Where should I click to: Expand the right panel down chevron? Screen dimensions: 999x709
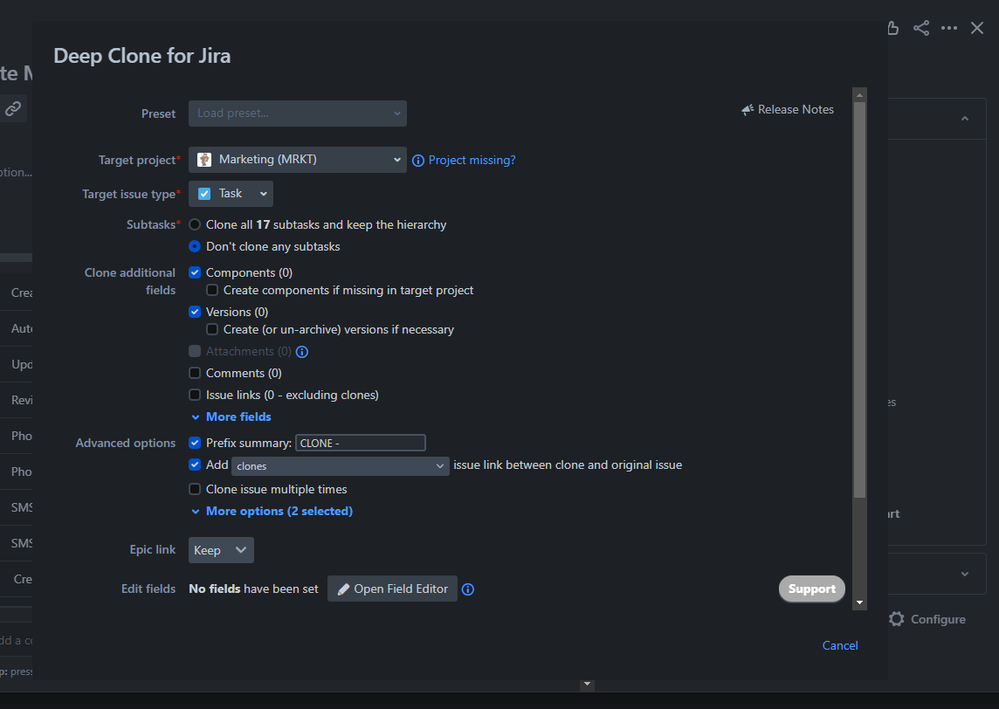point(965,574)
